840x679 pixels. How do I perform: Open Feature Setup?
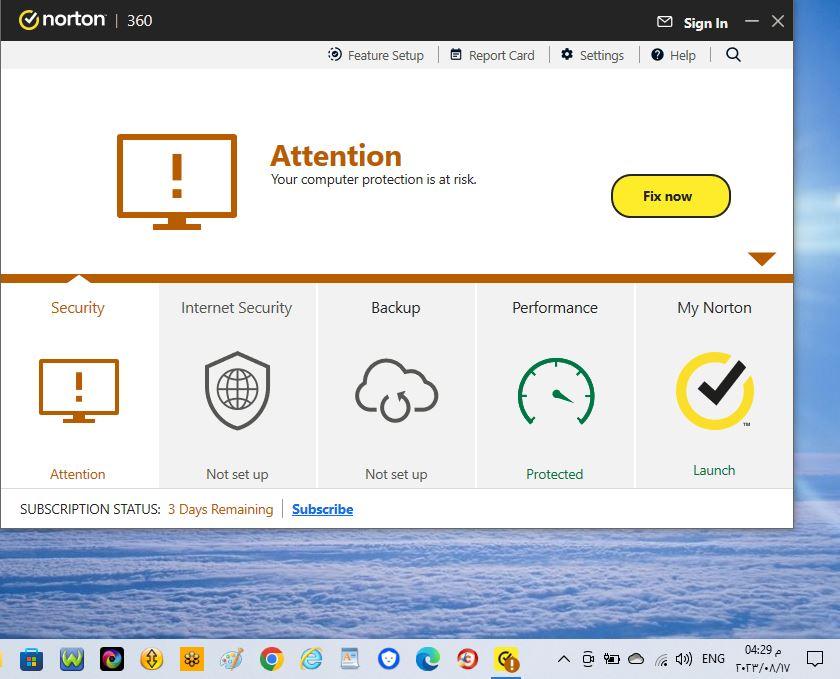pyautogui.click(x=376, y=55)
